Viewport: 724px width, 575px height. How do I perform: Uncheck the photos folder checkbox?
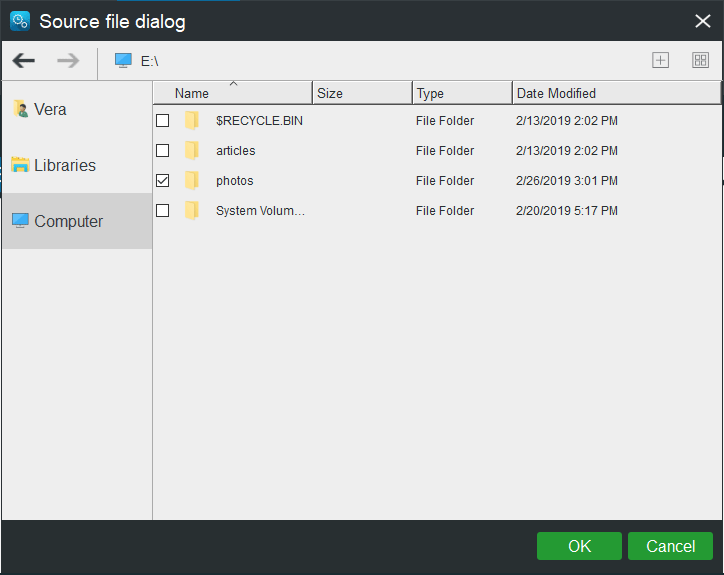[x=163, y=181]
